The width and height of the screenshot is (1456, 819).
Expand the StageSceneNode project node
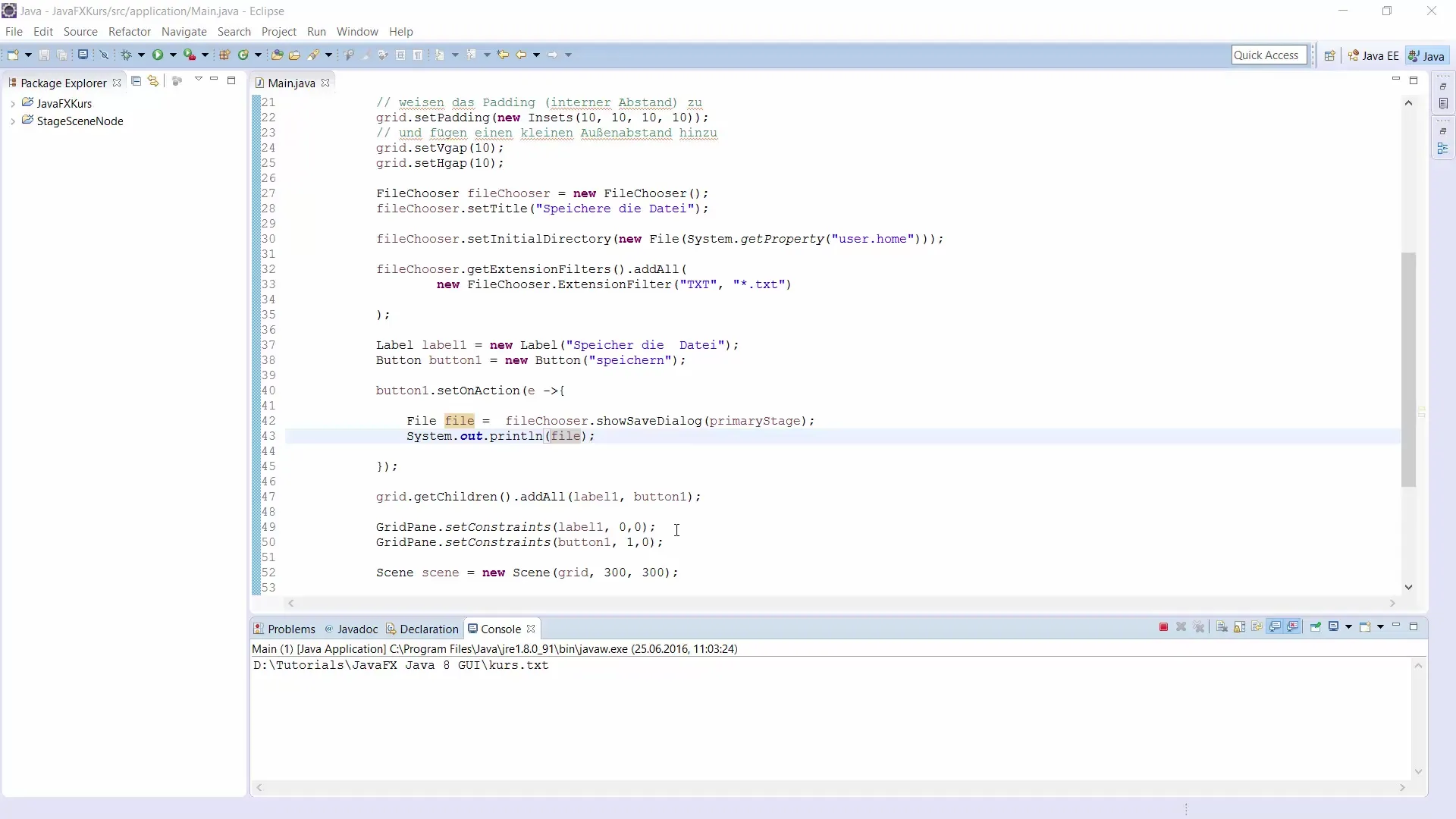[13, 121]
